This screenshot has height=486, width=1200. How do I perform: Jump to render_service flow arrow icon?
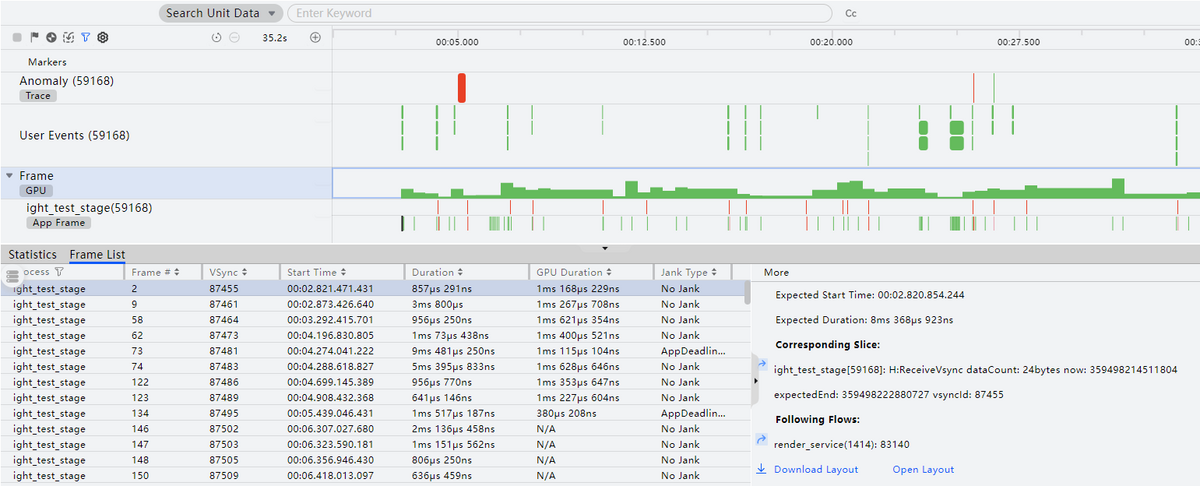762,439
